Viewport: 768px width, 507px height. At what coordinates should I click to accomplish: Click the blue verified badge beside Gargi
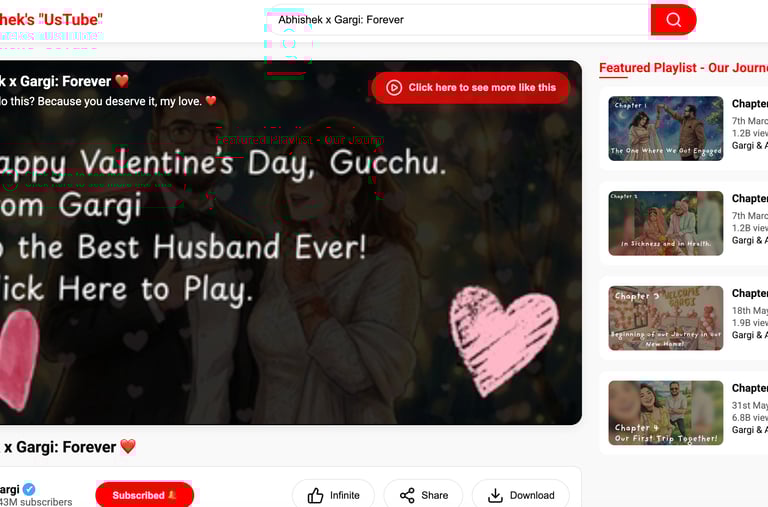(29, 489)
